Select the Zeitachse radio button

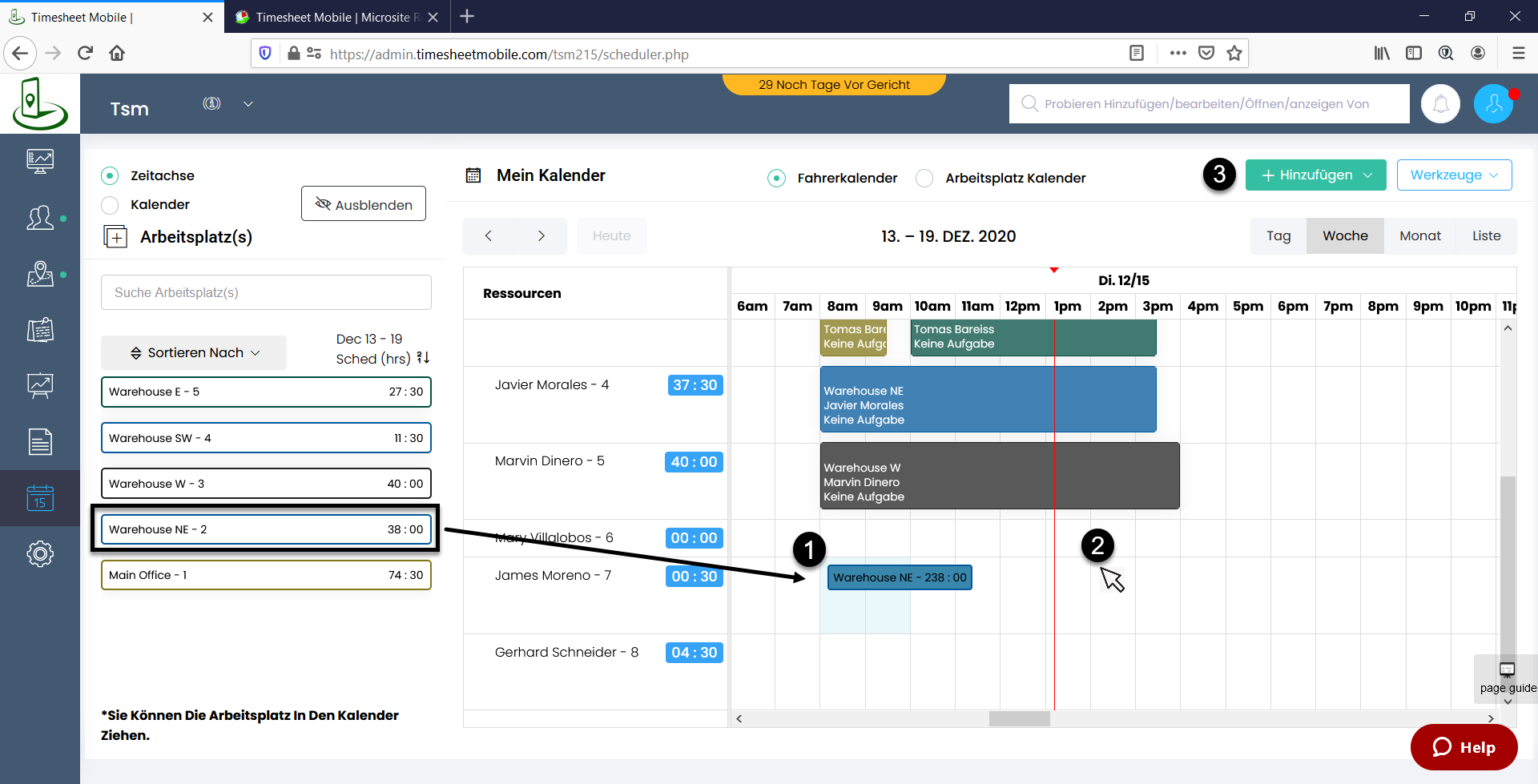tap(111, 176)
